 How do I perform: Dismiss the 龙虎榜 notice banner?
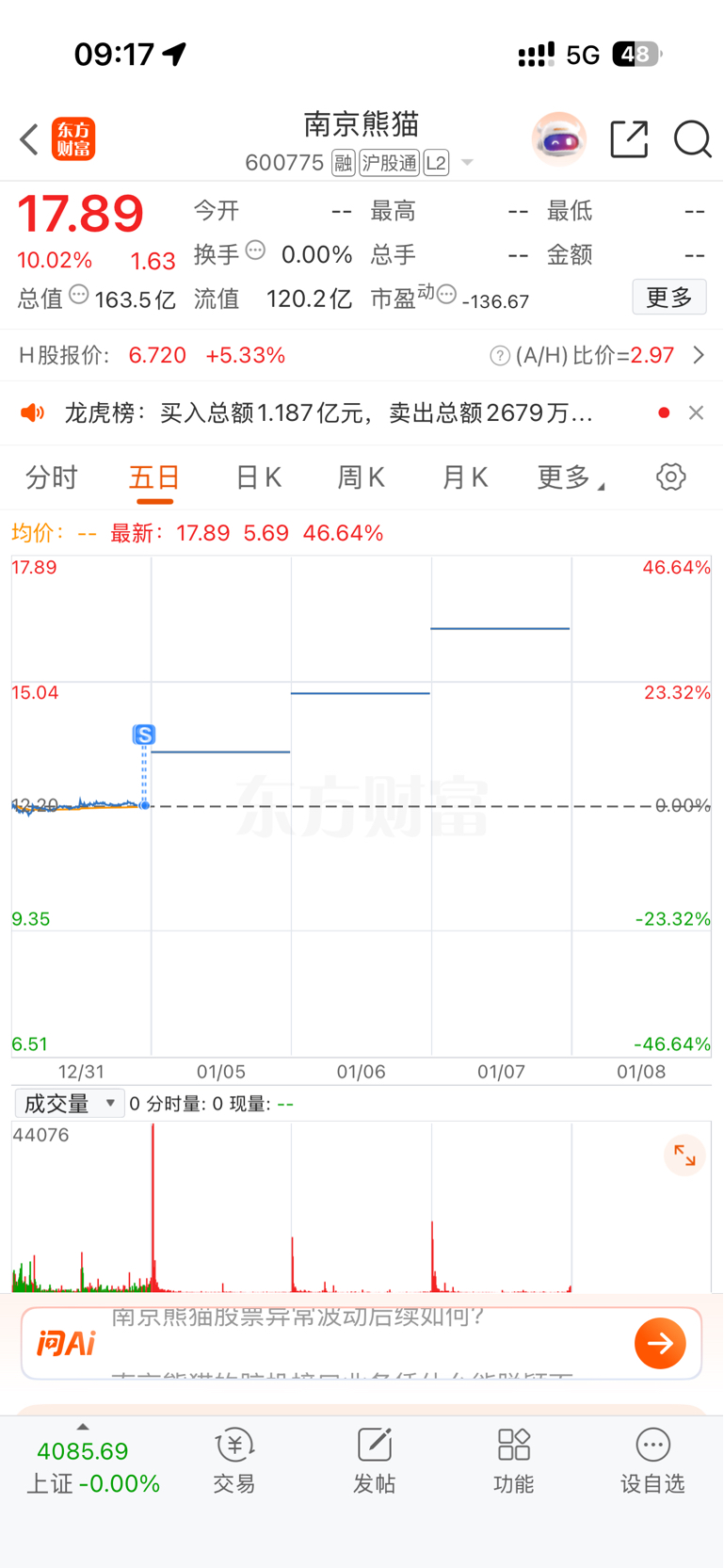click(x=696, y=412)
